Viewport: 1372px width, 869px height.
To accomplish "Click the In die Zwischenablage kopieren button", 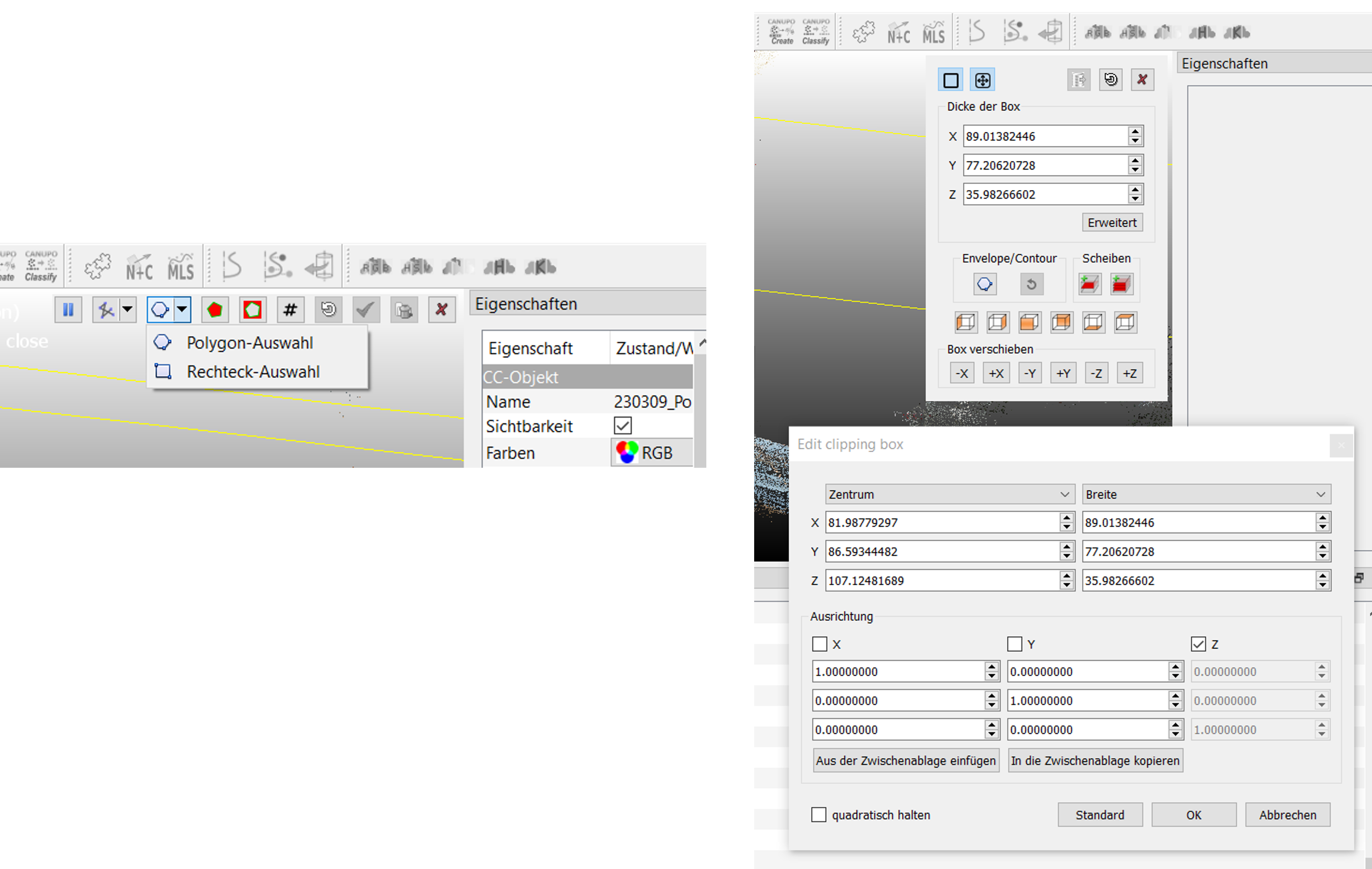I will click(x=1095, y=760).
